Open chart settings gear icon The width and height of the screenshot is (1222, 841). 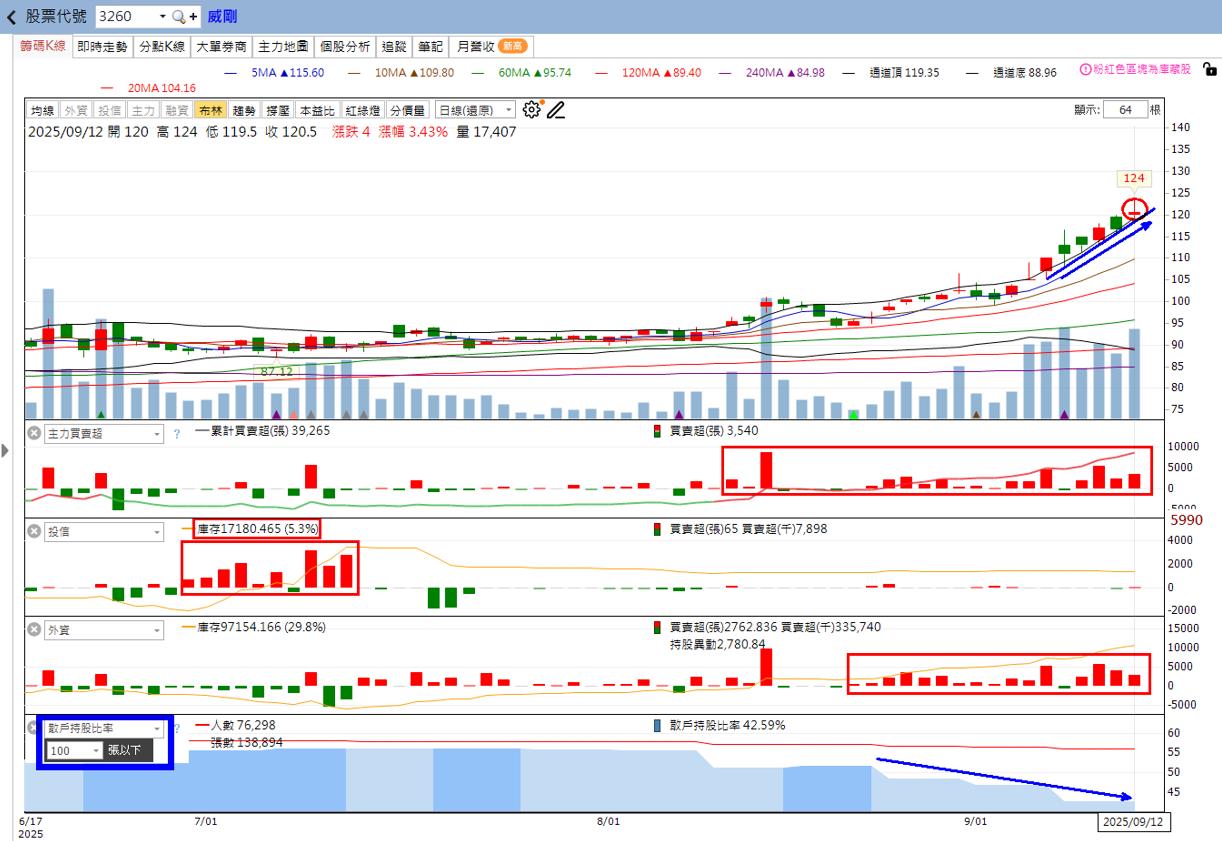click(x=532, y=110)
